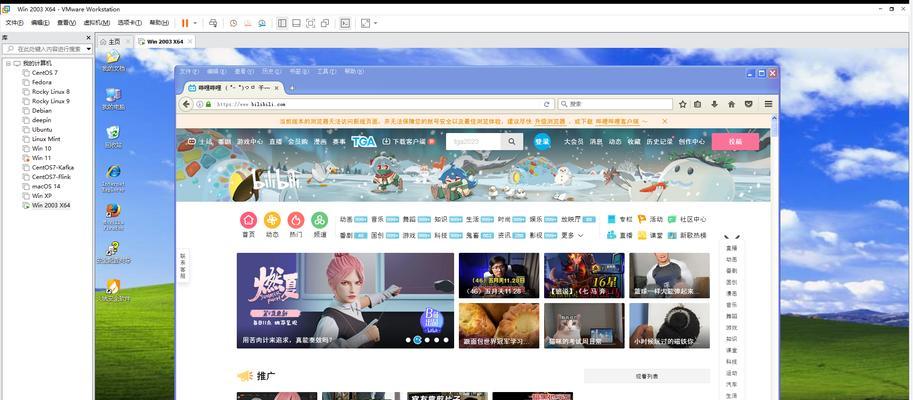
Task: Switch to Unity mode icon
Action: point(325,23)
